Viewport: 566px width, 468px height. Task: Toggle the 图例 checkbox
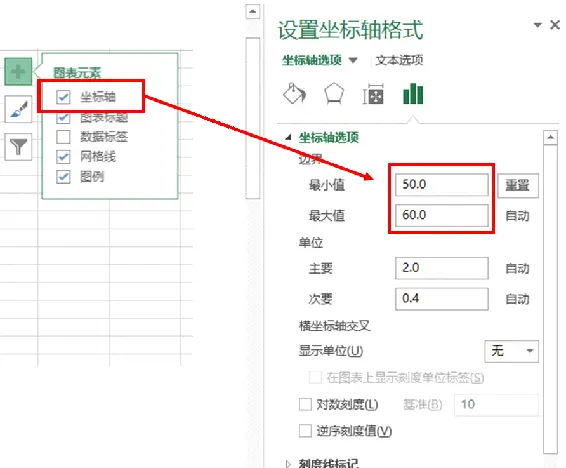[x=63, y=177]
